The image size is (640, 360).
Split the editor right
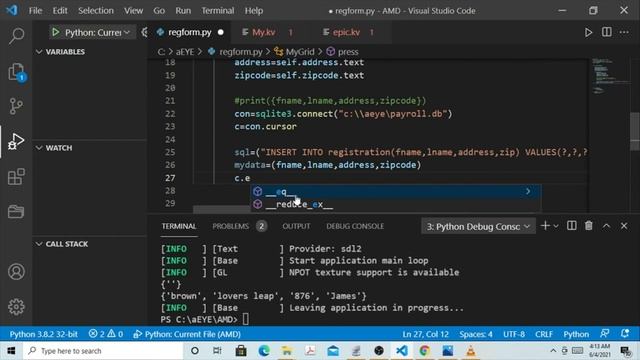pyautogui.click(x=607, y=32)
